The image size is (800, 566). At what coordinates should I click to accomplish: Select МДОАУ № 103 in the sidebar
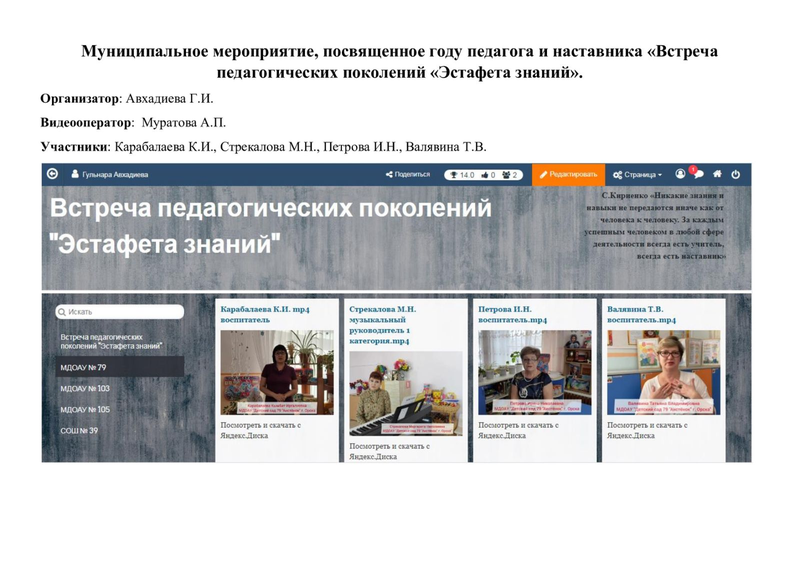click(85, 388)
